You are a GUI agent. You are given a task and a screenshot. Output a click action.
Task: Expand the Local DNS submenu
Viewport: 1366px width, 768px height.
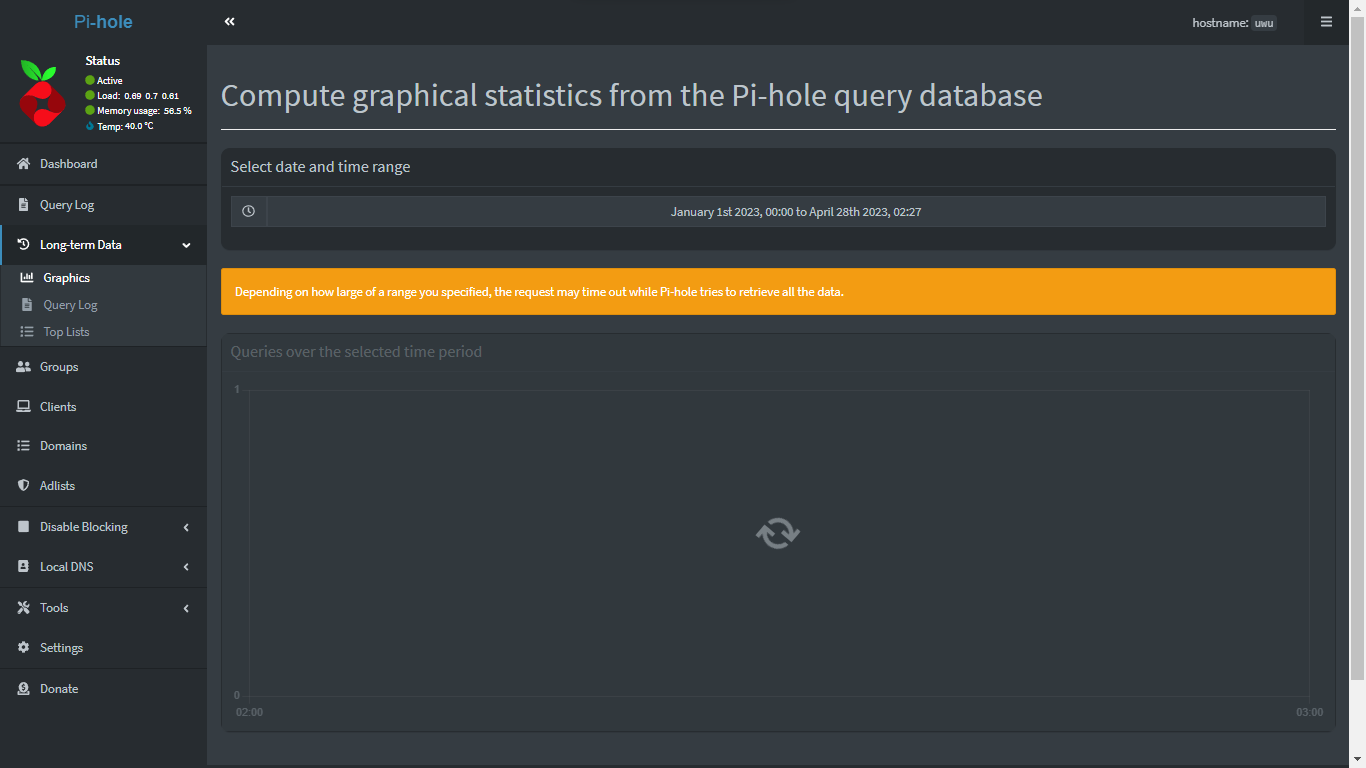pos(186,567)
